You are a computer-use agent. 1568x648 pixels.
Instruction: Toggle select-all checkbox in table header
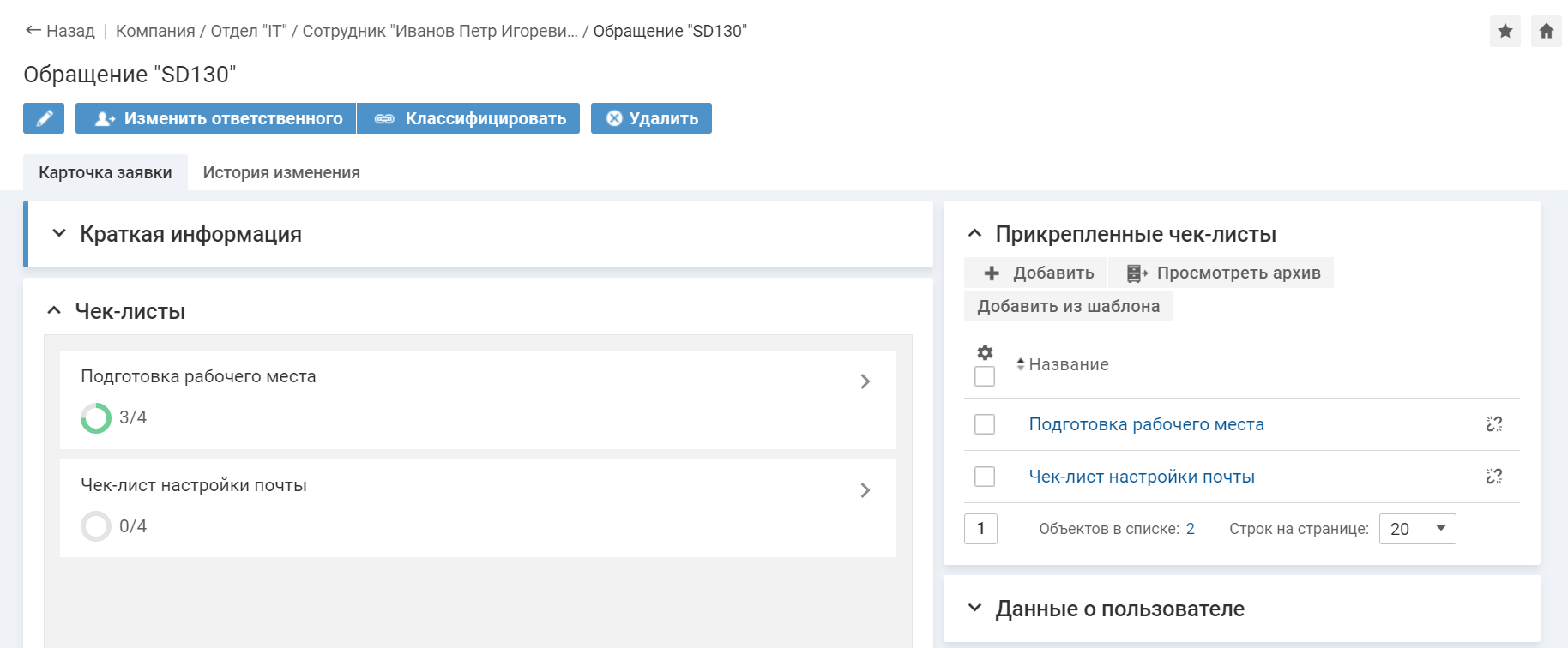click(985, 376)
